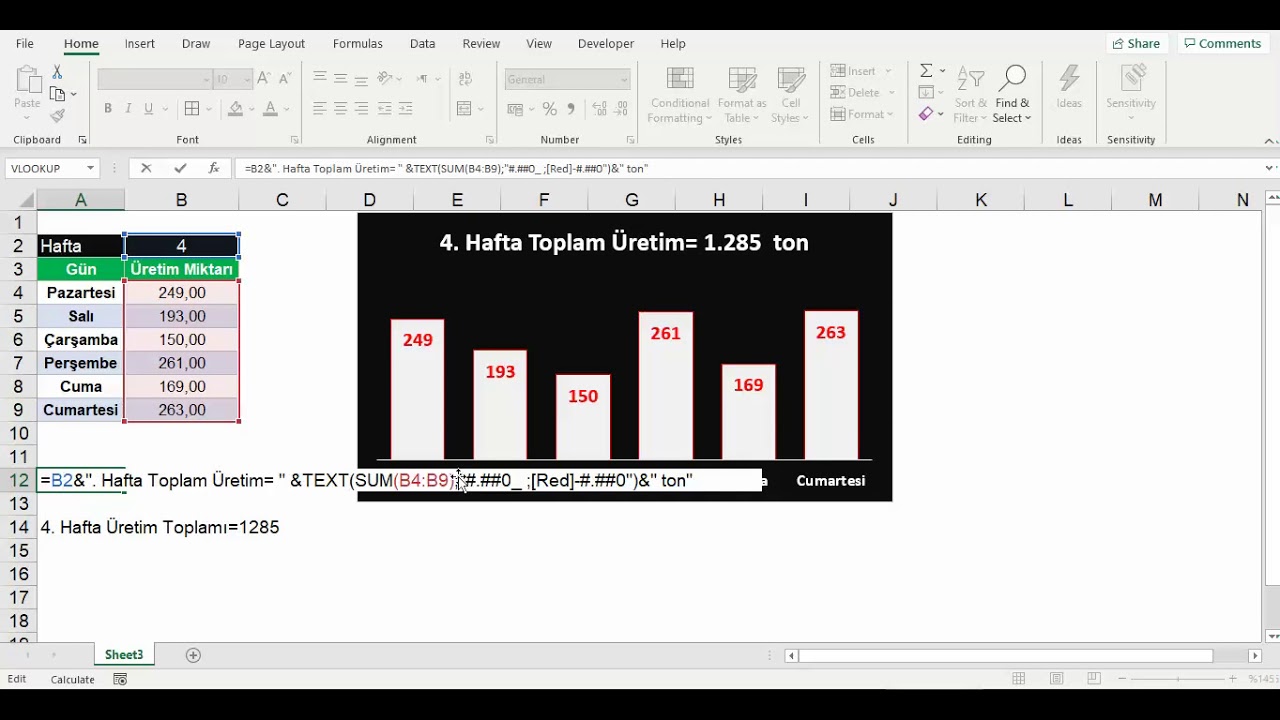Image resolution: width=1280 pixels, height=720 pixels.
Task: Open the Font Color dropdown arrow
Action: coord(287,109)
